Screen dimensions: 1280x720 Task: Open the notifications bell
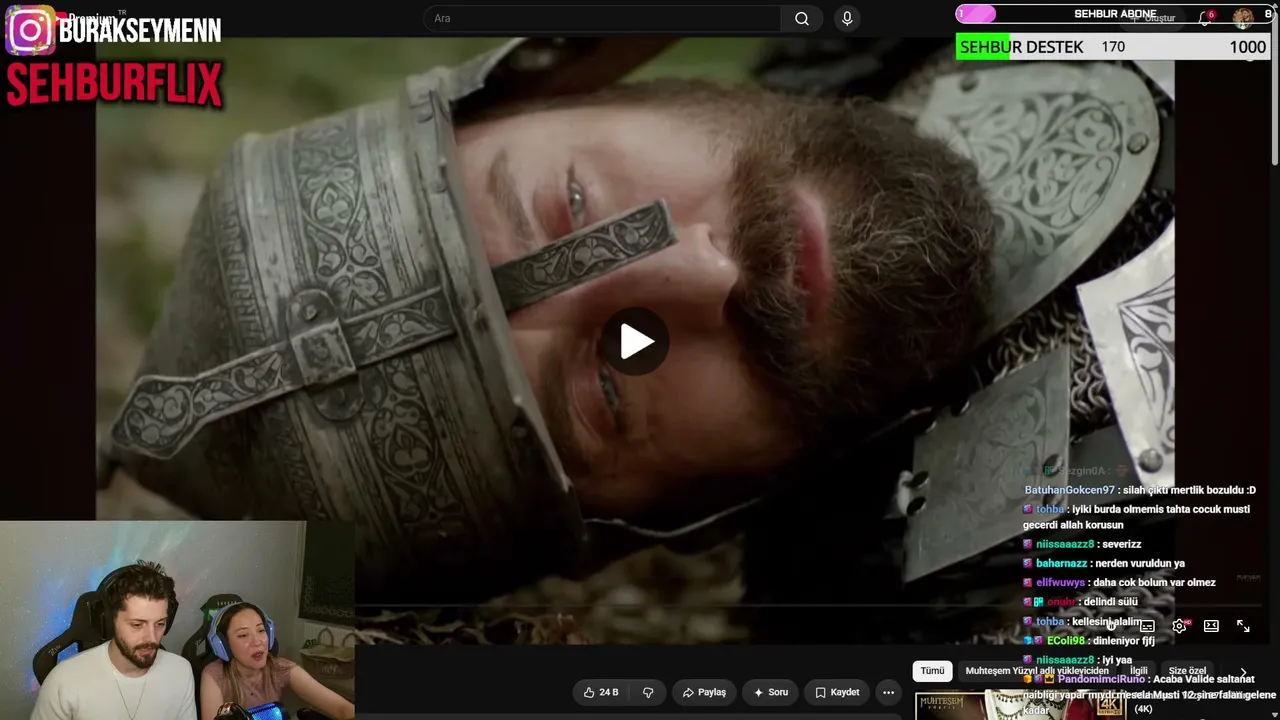[x=1206, y=18]
